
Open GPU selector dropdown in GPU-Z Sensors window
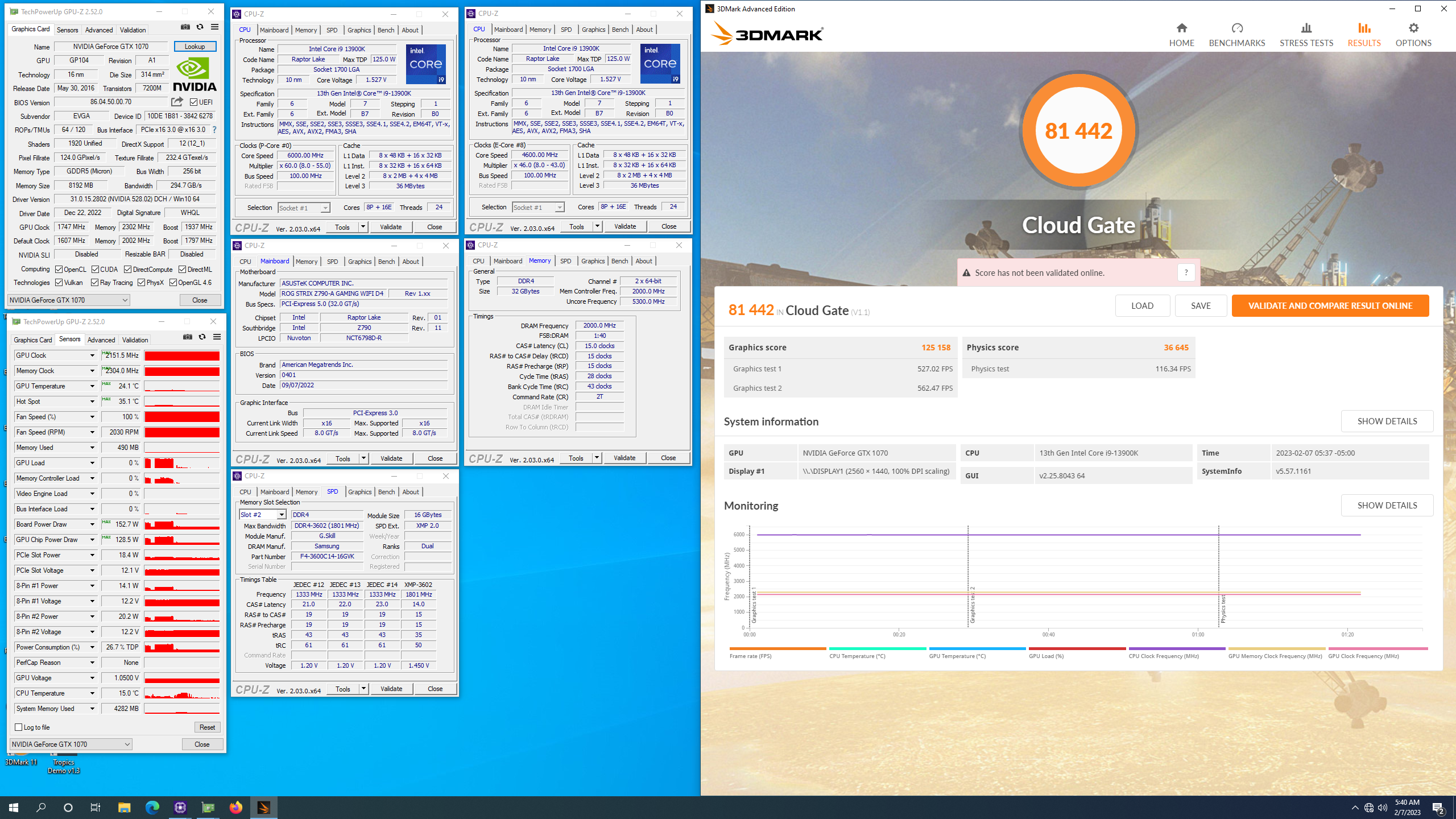click(71, 744)
